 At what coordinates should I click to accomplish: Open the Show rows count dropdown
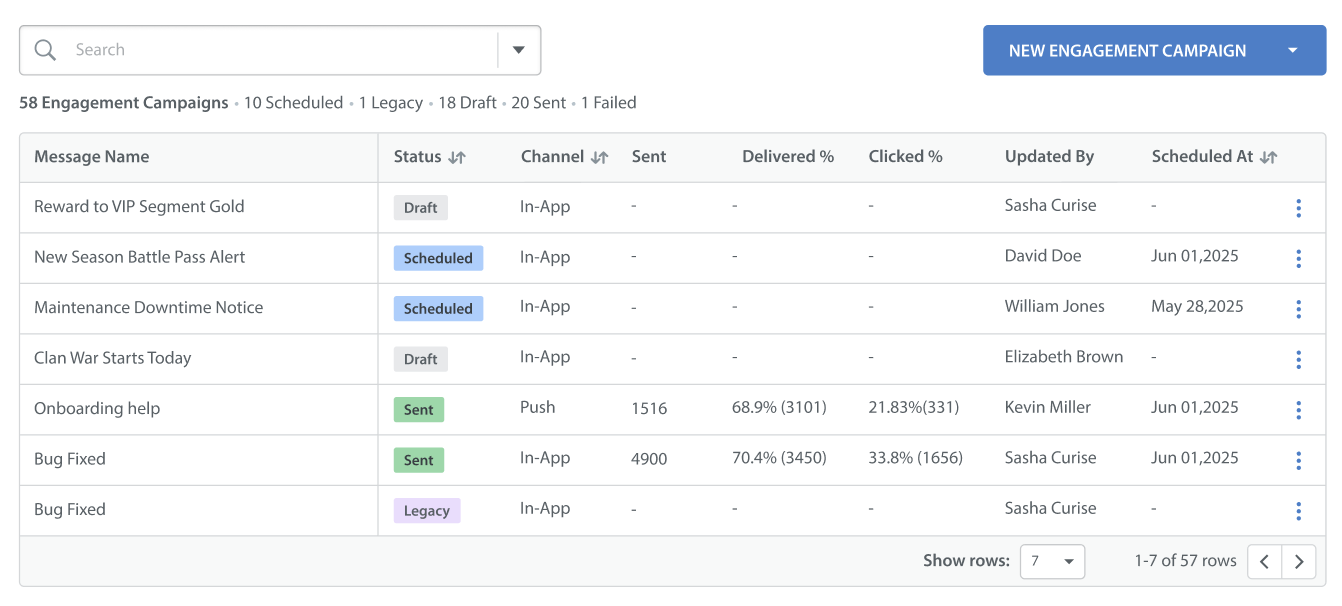pos(1052,562)
